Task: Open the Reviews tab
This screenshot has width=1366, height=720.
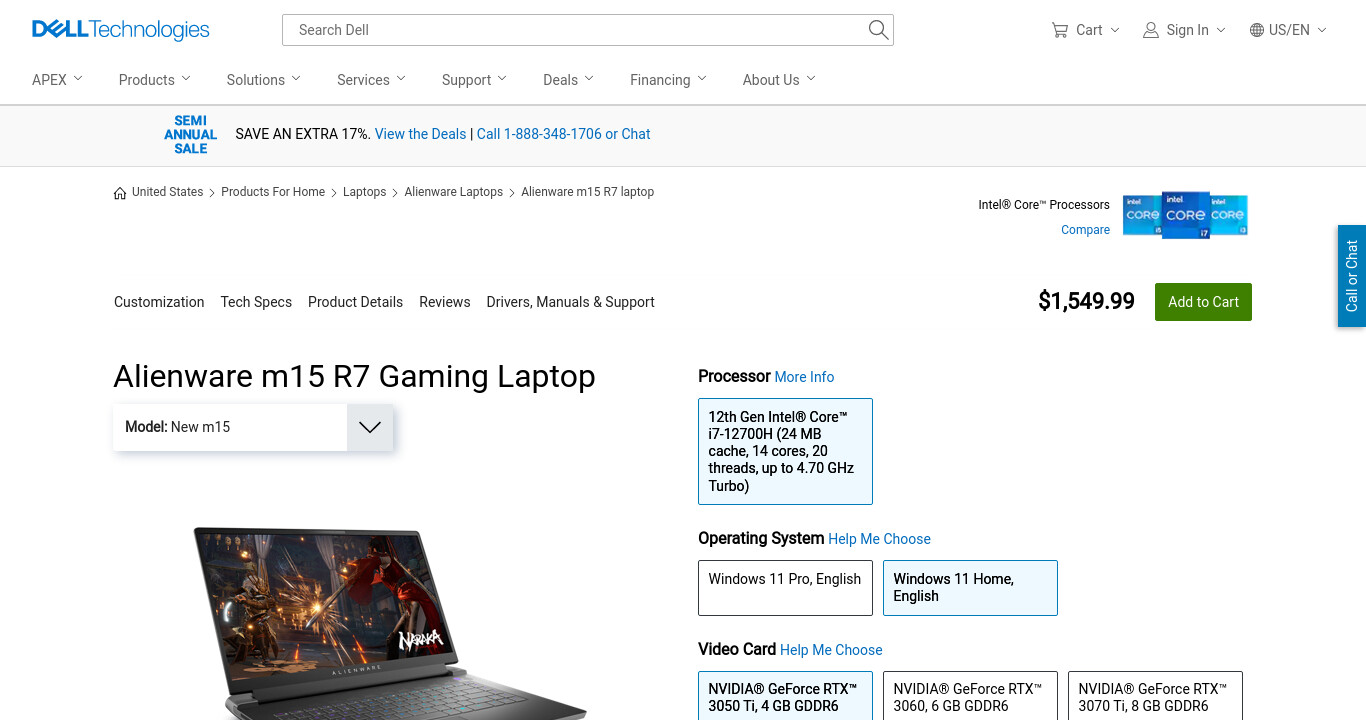Action: [x=445, y=302]
